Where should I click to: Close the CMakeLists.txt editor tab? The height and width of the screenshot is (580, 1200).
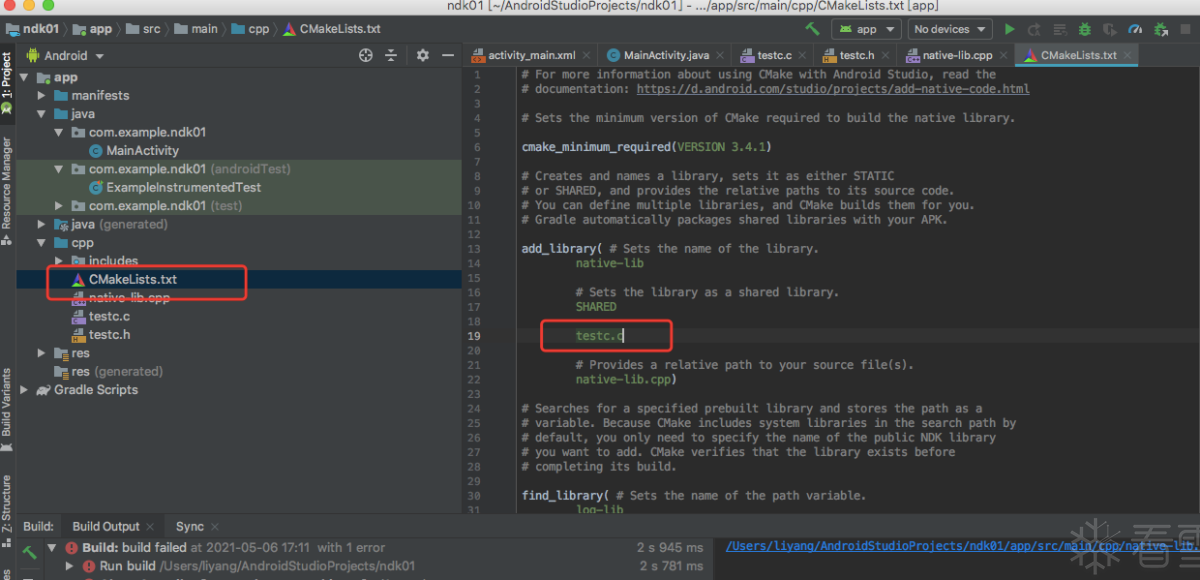pos(1127,56)
